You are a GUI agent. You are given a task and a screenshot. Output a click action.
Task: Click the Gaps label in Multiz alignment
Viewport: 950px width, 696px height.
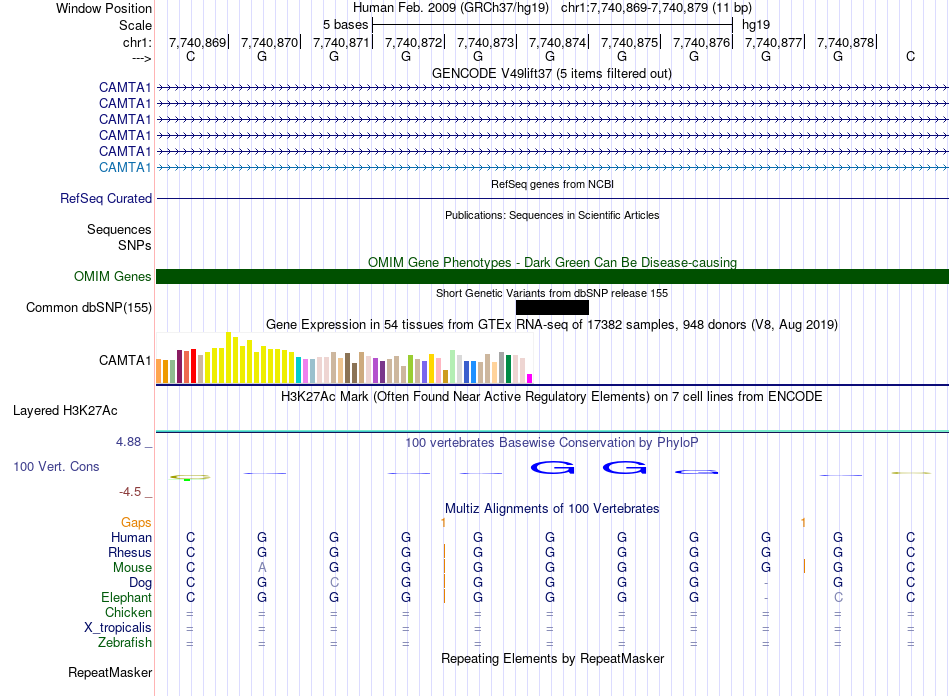(136, 522)
